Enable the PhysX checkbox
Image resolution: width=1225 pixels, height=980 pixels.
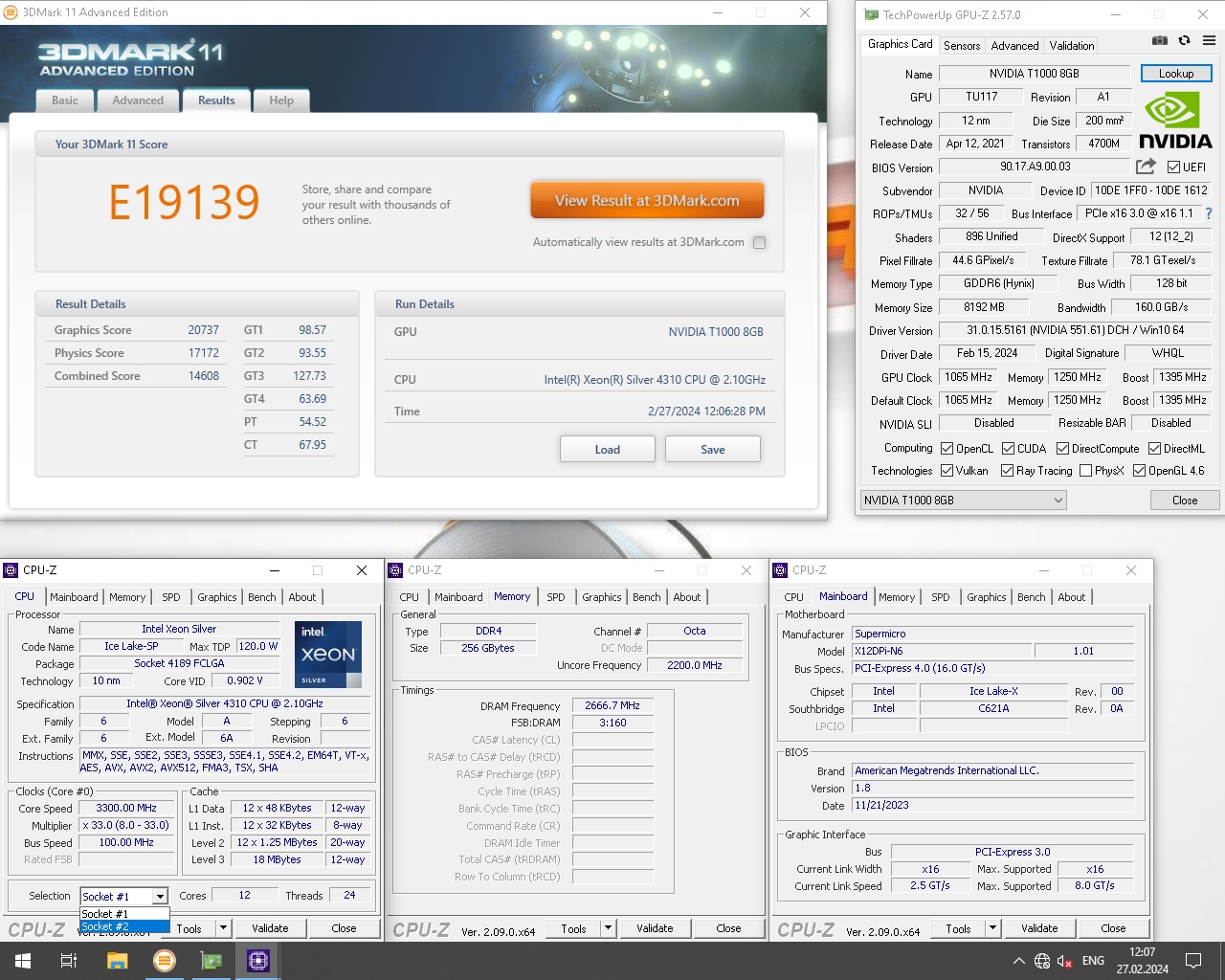click(1085, 470)
